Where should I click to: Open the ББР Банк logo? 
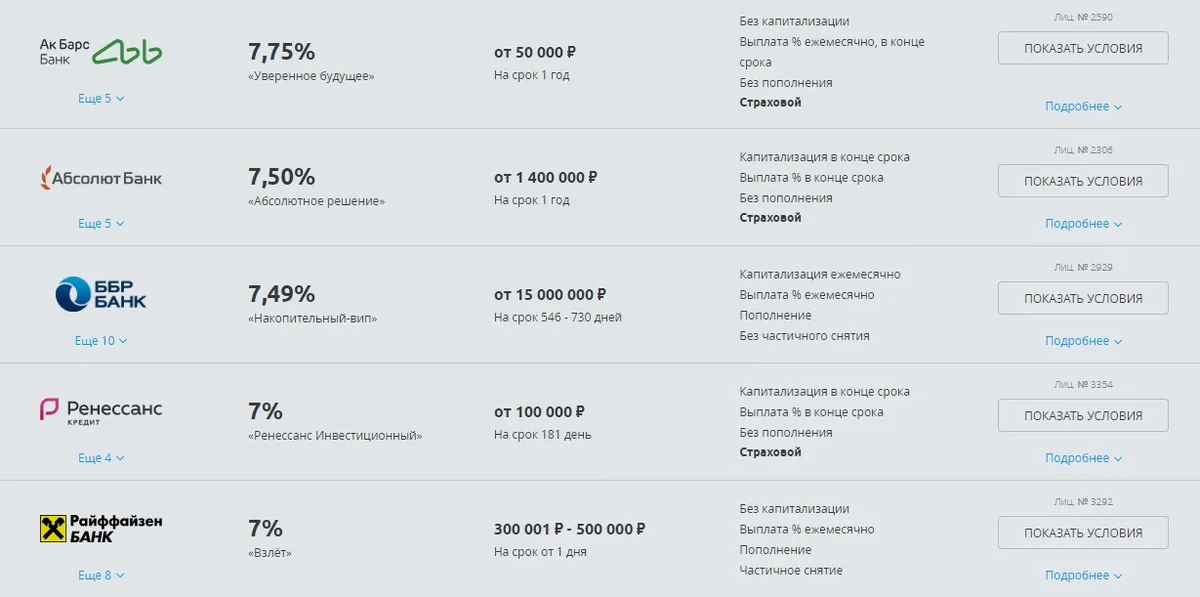click(100, 295)
